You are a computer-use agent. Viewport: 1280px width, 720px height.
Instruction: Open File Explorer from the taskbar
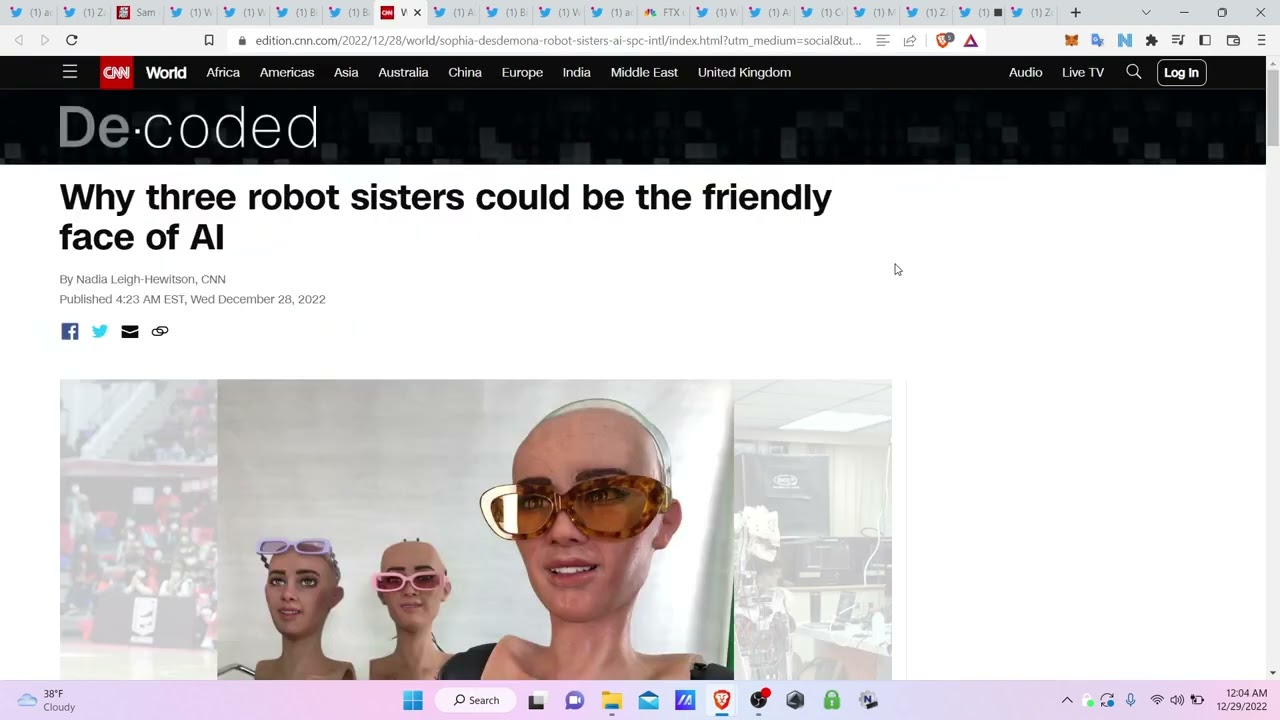coord(611,700)
